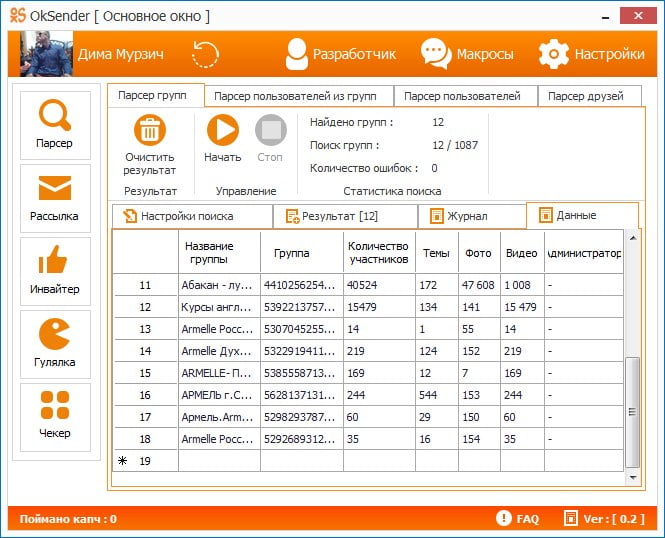
Task: Open the Рассылка envelope section
Action: [55, 198]
